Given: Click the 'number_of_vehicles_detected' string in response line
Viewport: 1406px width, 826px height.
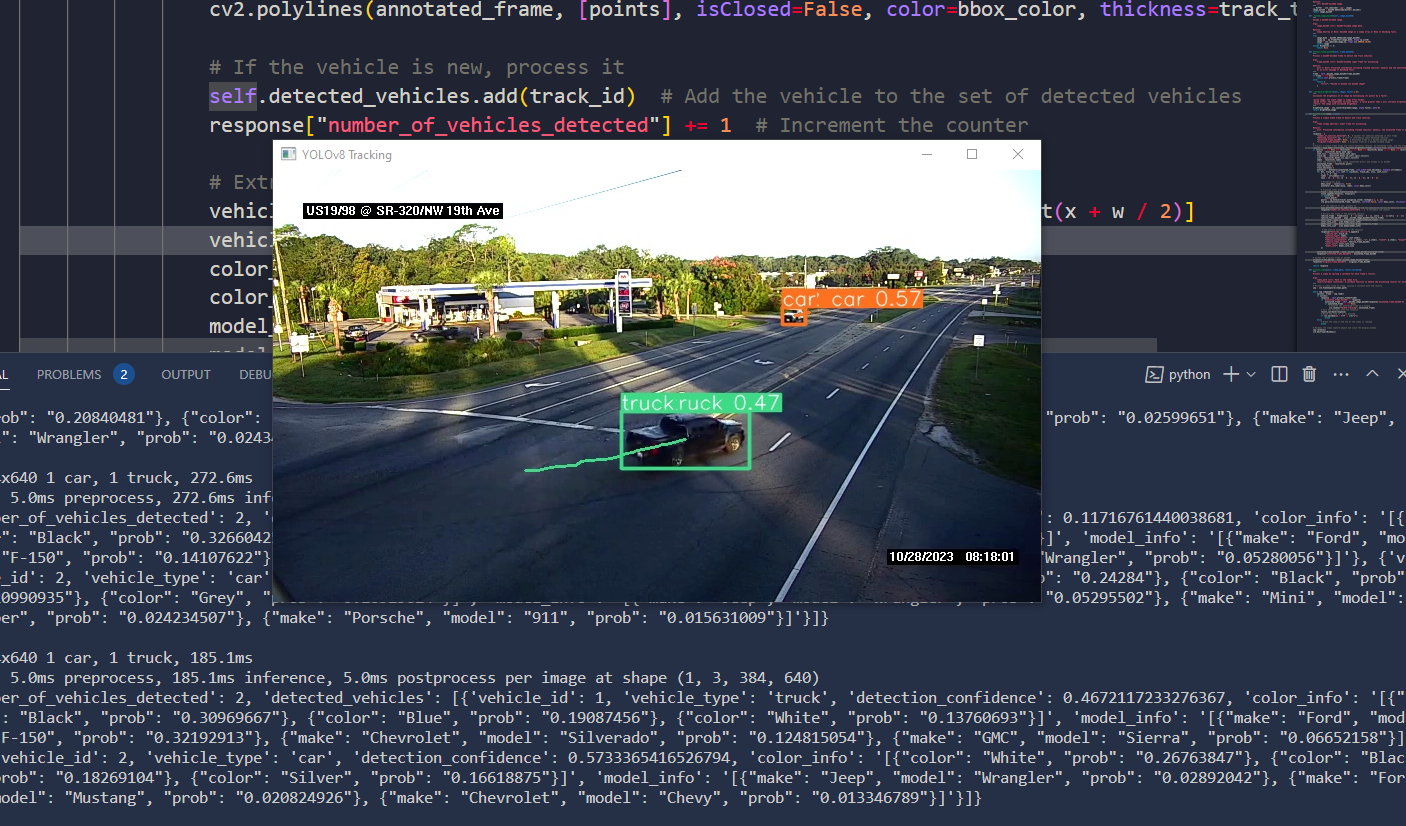Looking at the screenshot, I should 489,125.
